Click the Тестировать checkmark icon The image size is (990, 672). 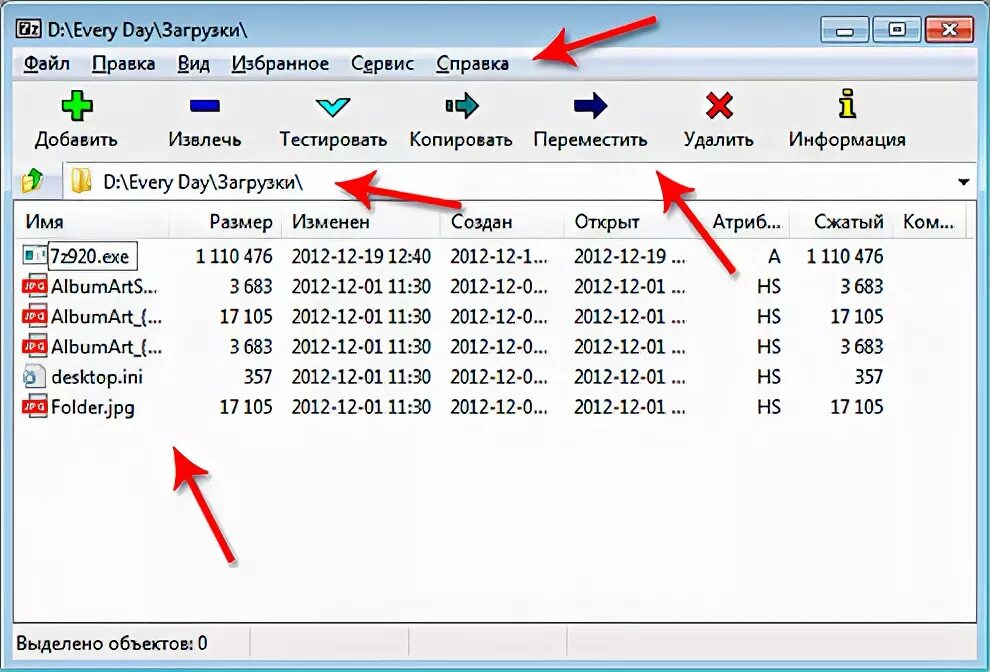(x=333, y=107)
